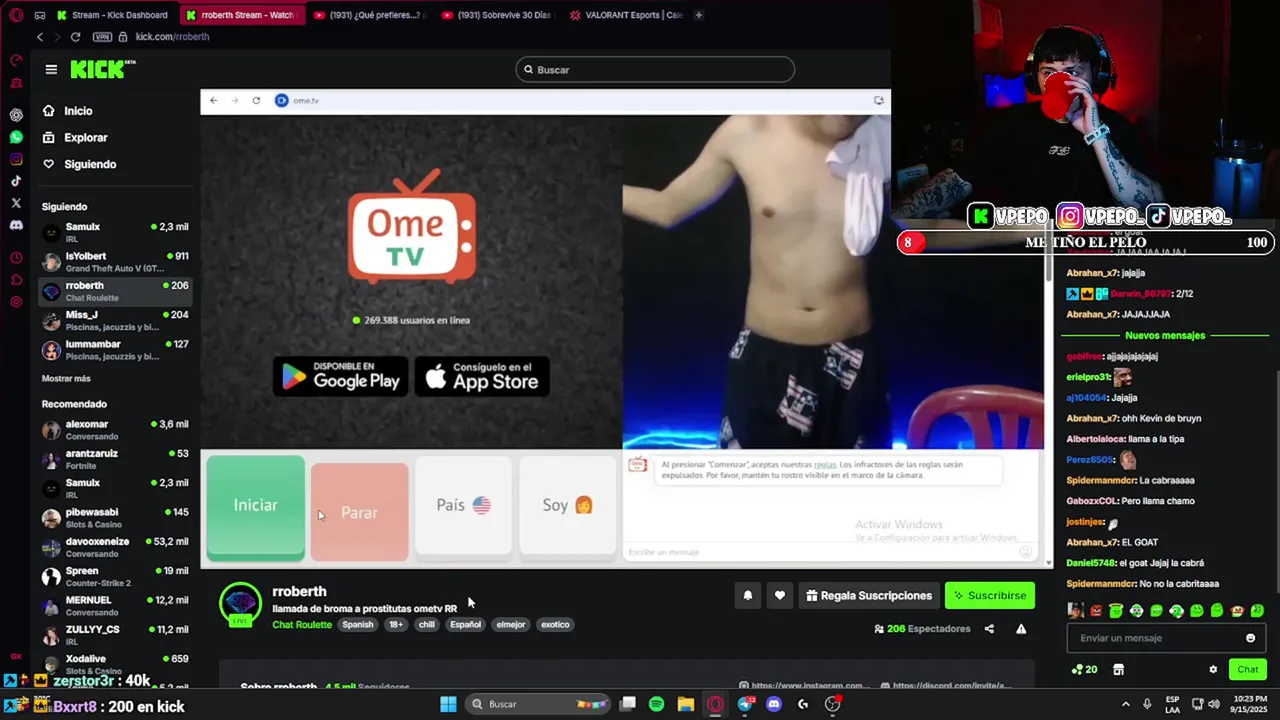Open the Kick hamburger menu
This screenshot has height=720, width=1280.
(51, 70)
